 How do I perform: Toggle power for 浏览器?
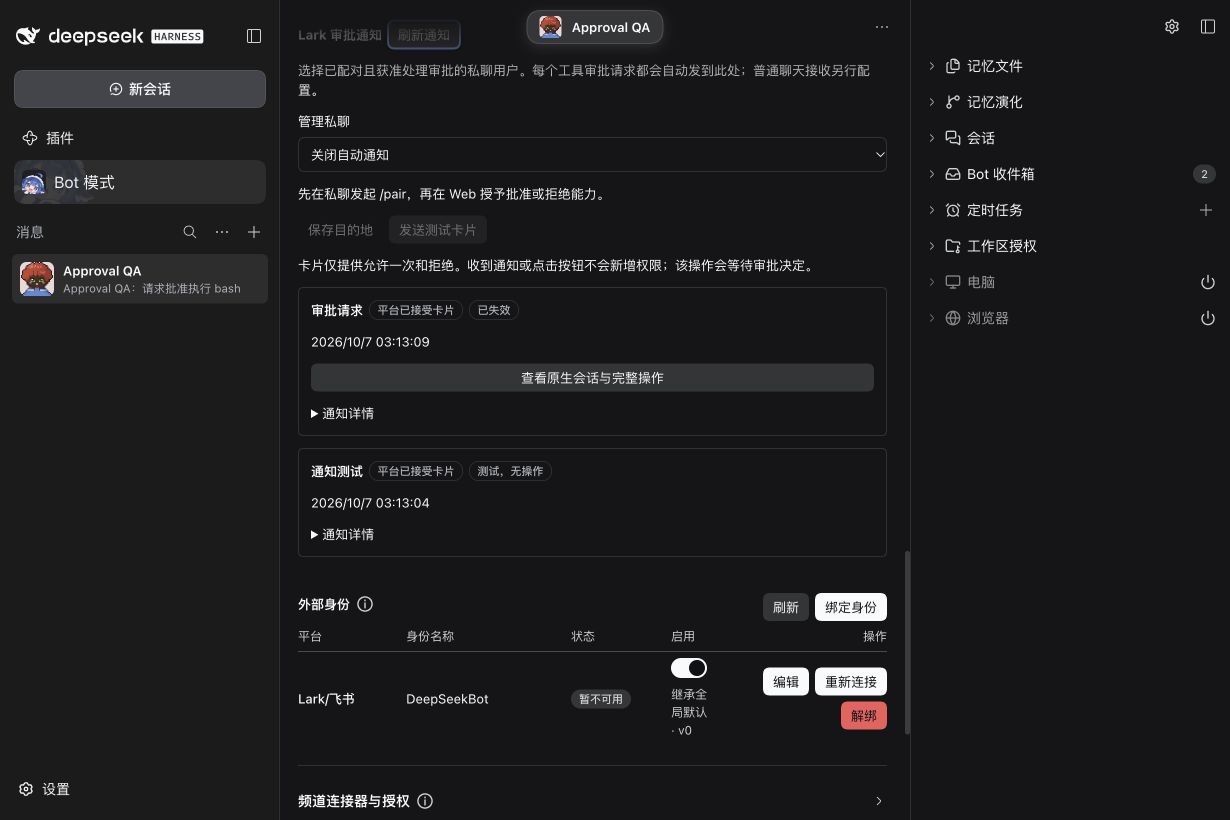1208,318
